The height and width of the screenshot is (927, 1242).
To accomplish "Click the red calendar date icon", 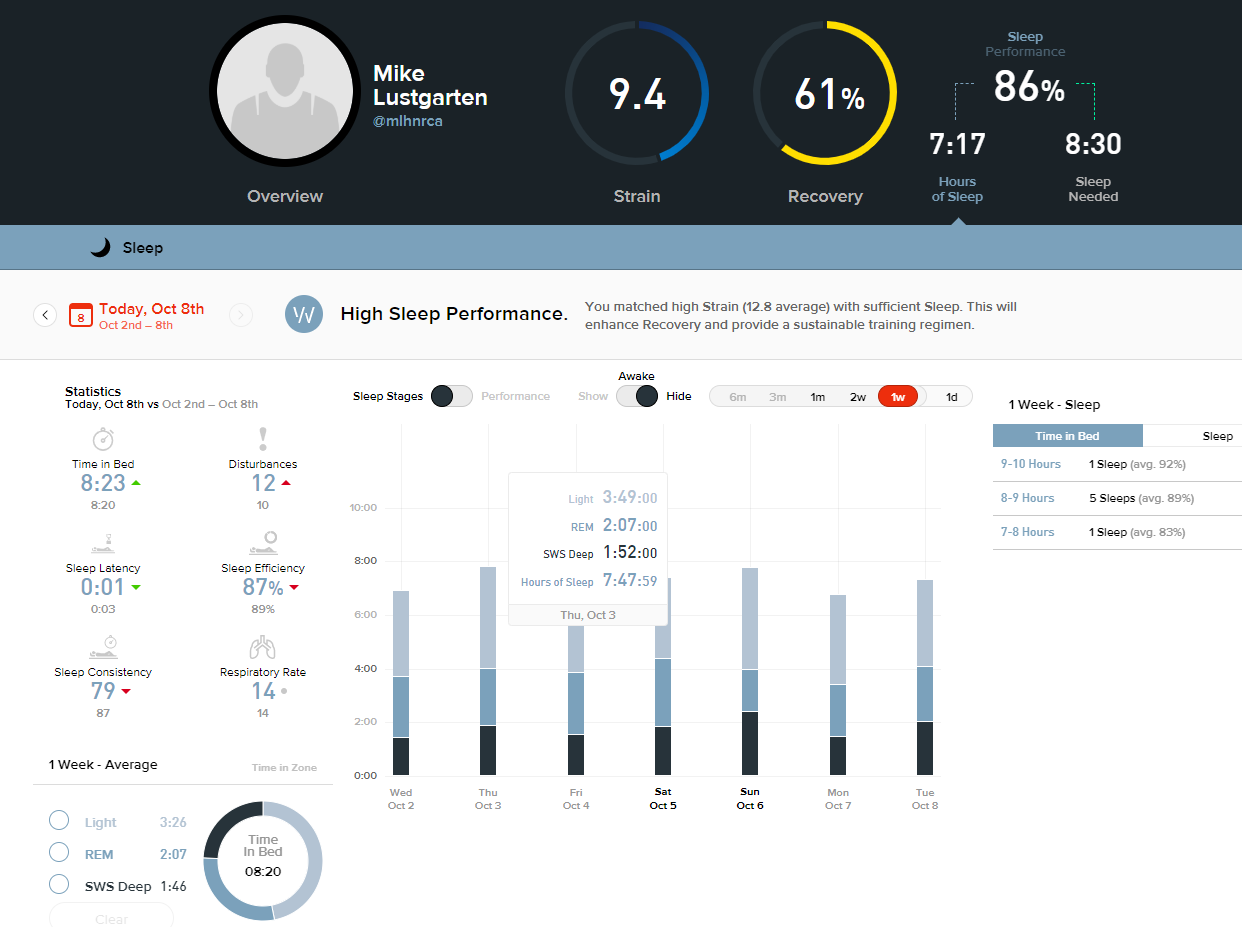I will (x=82, y=316).
